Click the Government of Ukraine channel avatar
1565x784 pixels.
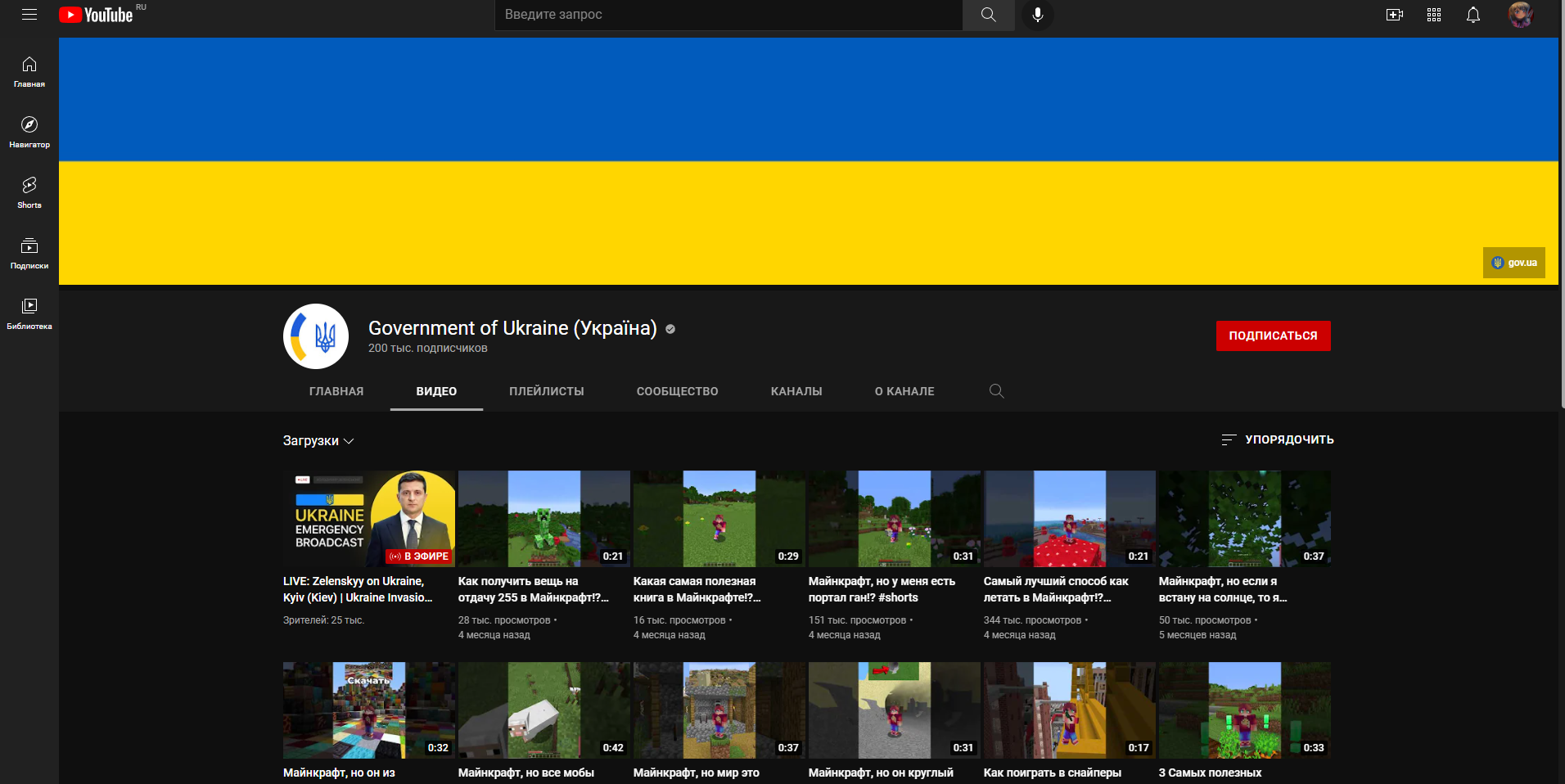(x=316, y=336)
